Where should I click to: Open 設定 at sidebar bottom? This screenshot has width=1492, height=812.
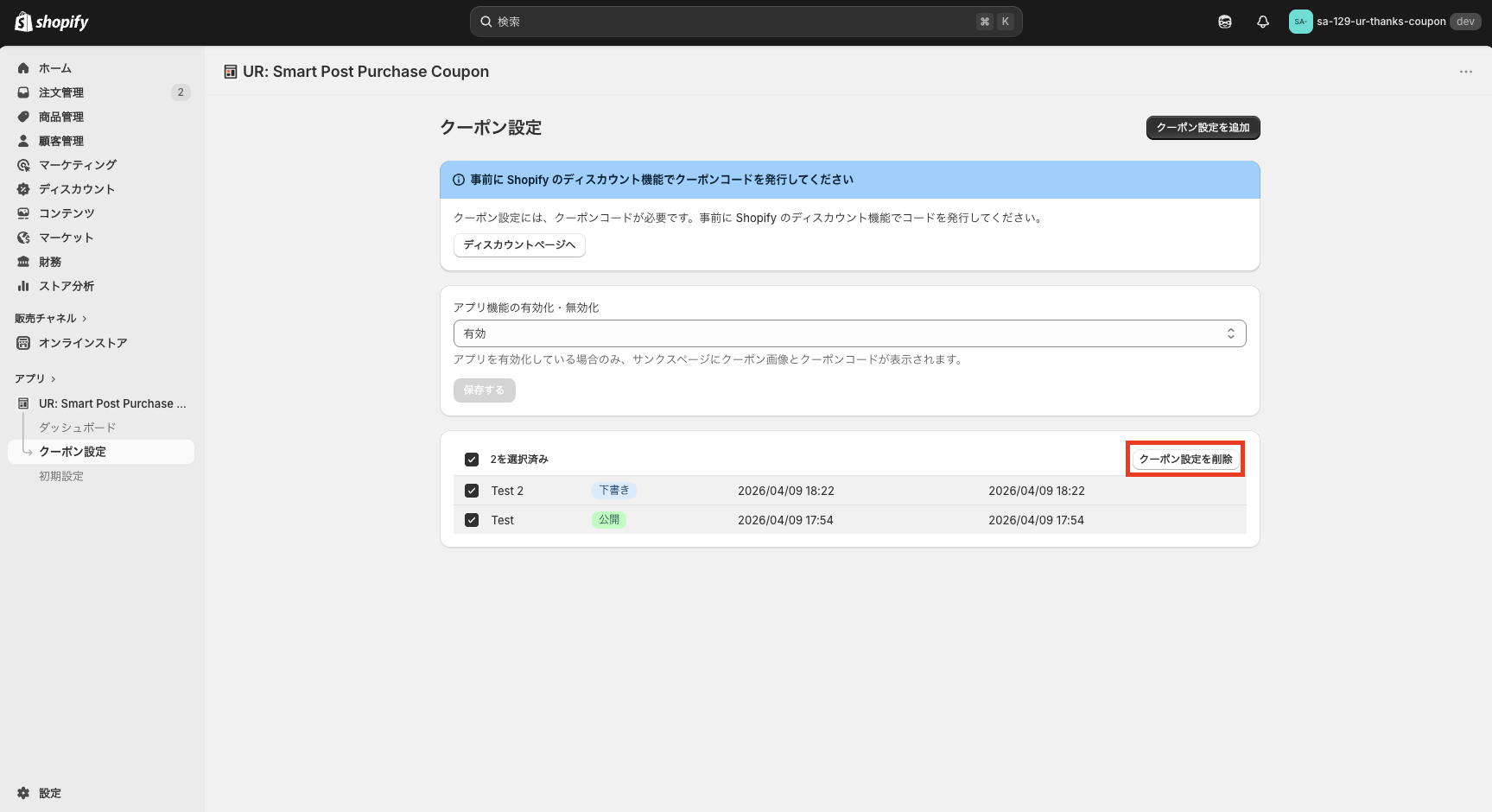[50, 793]
